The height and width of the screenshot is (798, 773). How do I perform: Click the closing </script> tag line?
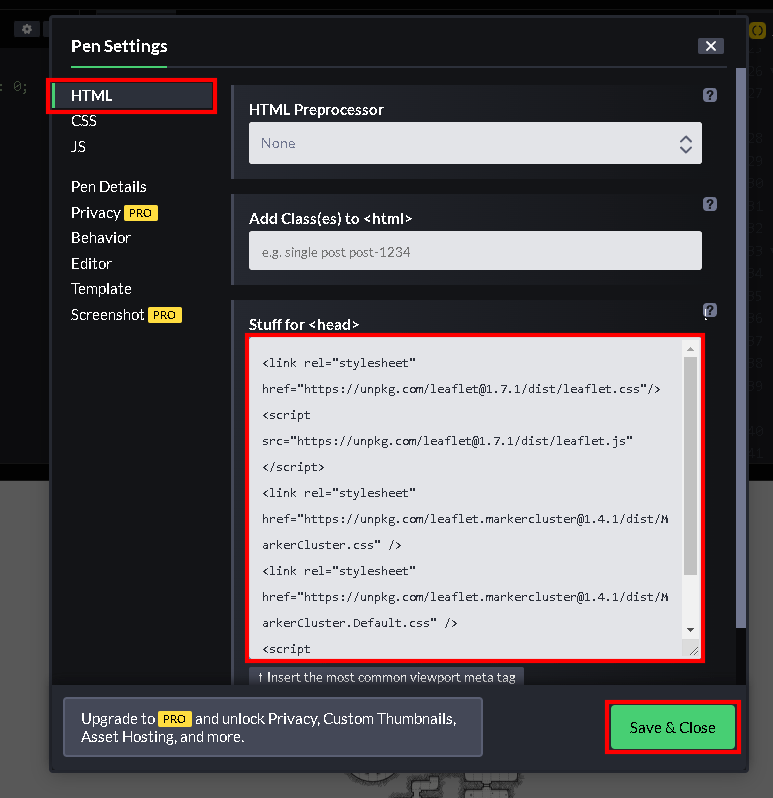click(293, 467)
